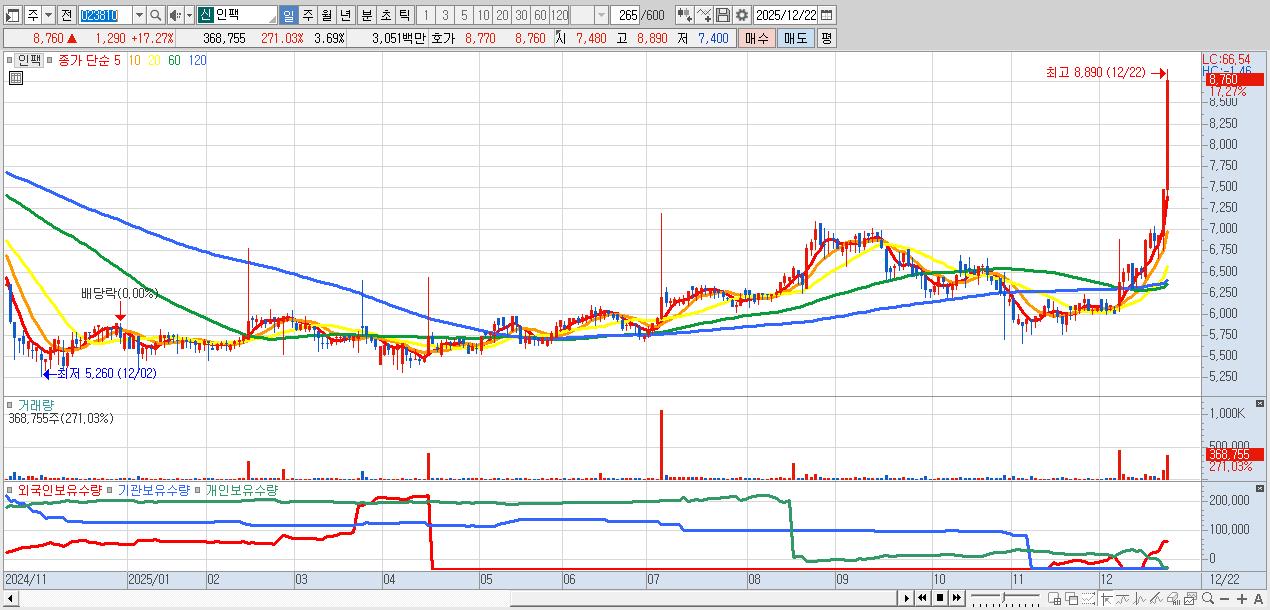Expand dropdown next to 주 market selector

tap(48, 15)
